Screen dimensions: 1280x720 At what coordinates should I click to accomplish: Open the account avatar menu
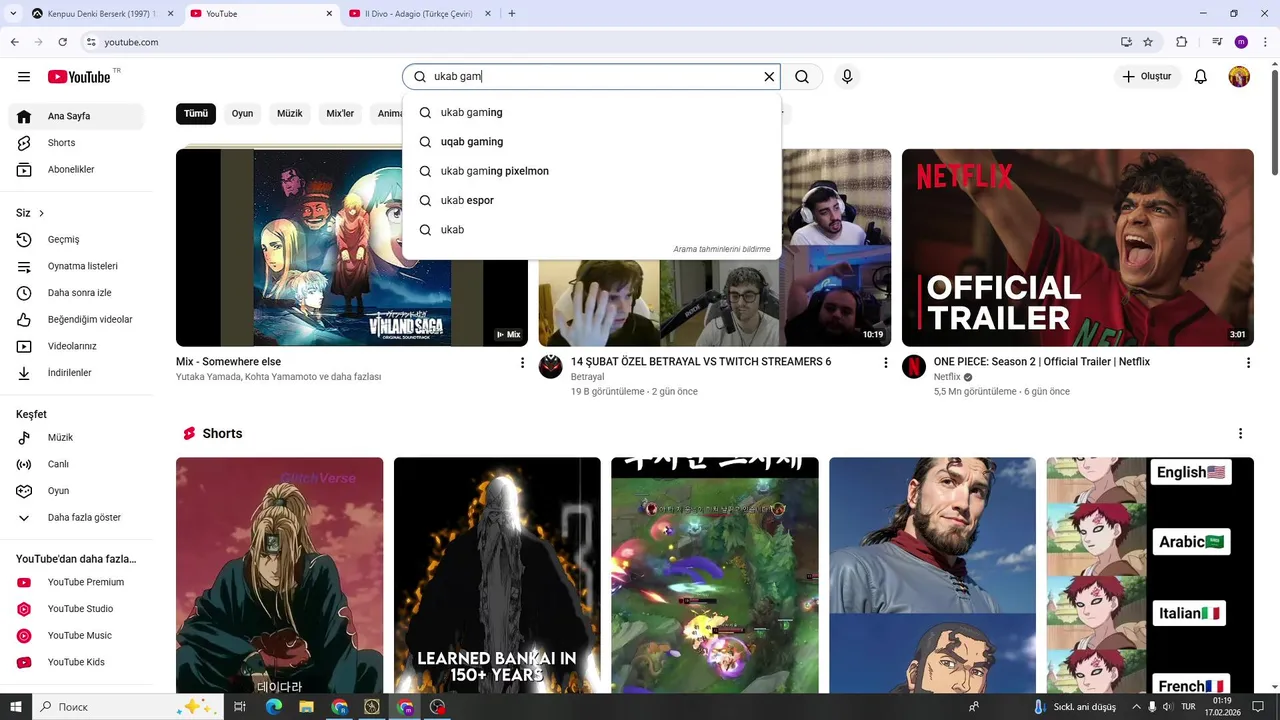1239,77
